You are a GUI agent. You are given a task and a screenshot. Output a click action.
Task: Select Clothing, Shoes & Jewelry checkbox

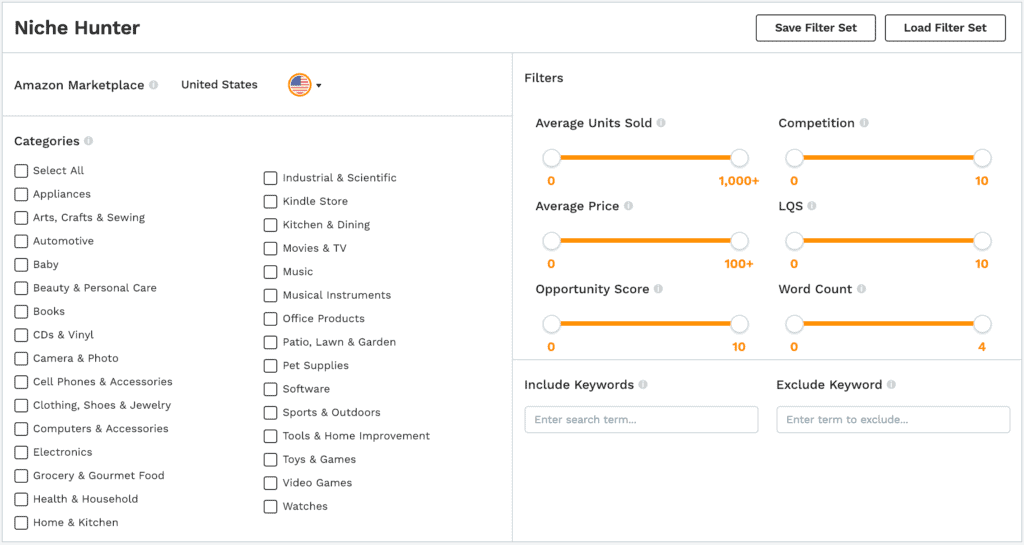click(x=21, y=406)
